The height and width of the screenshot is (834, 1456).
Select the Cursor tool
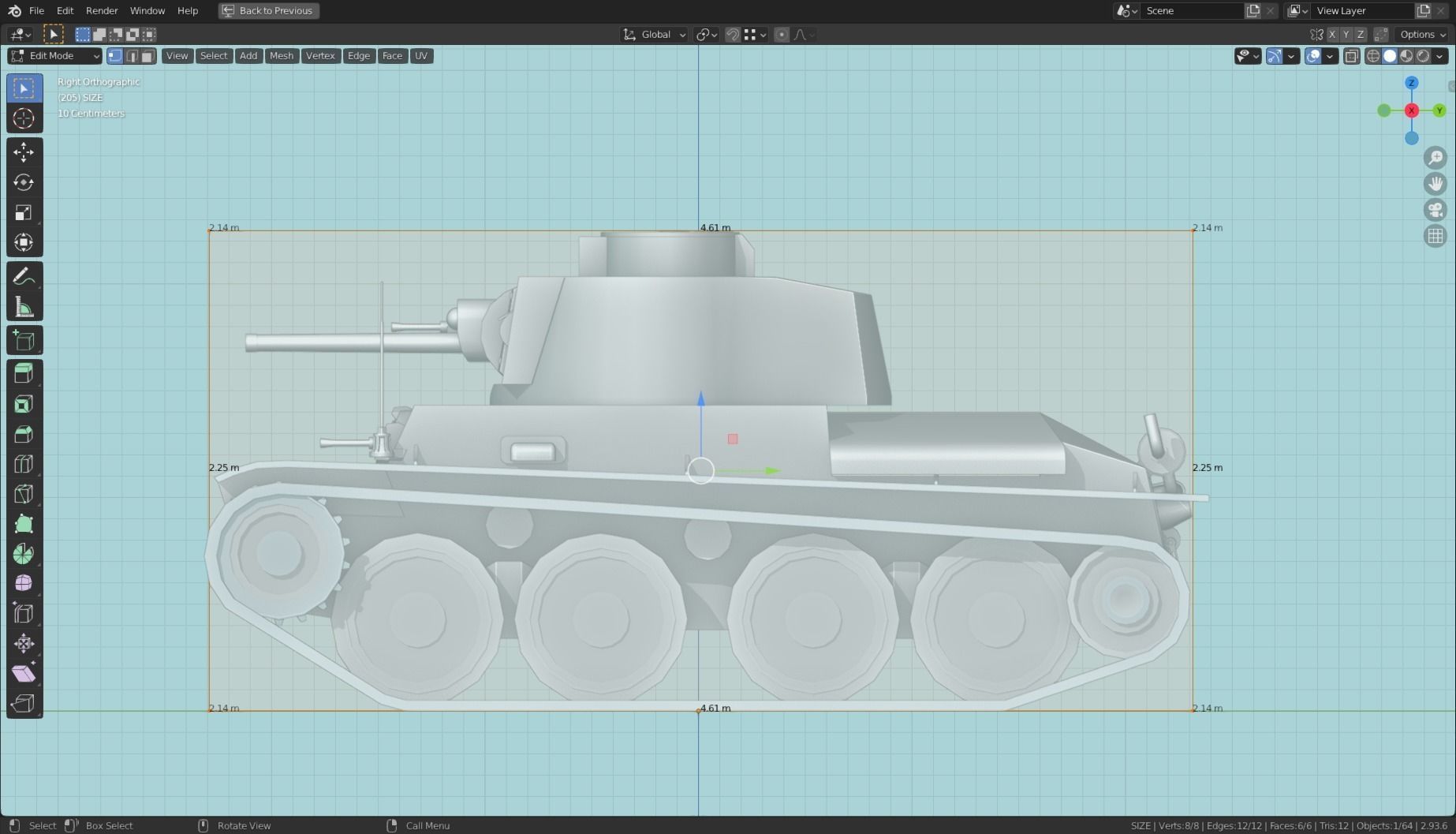[x=24, y=118]
